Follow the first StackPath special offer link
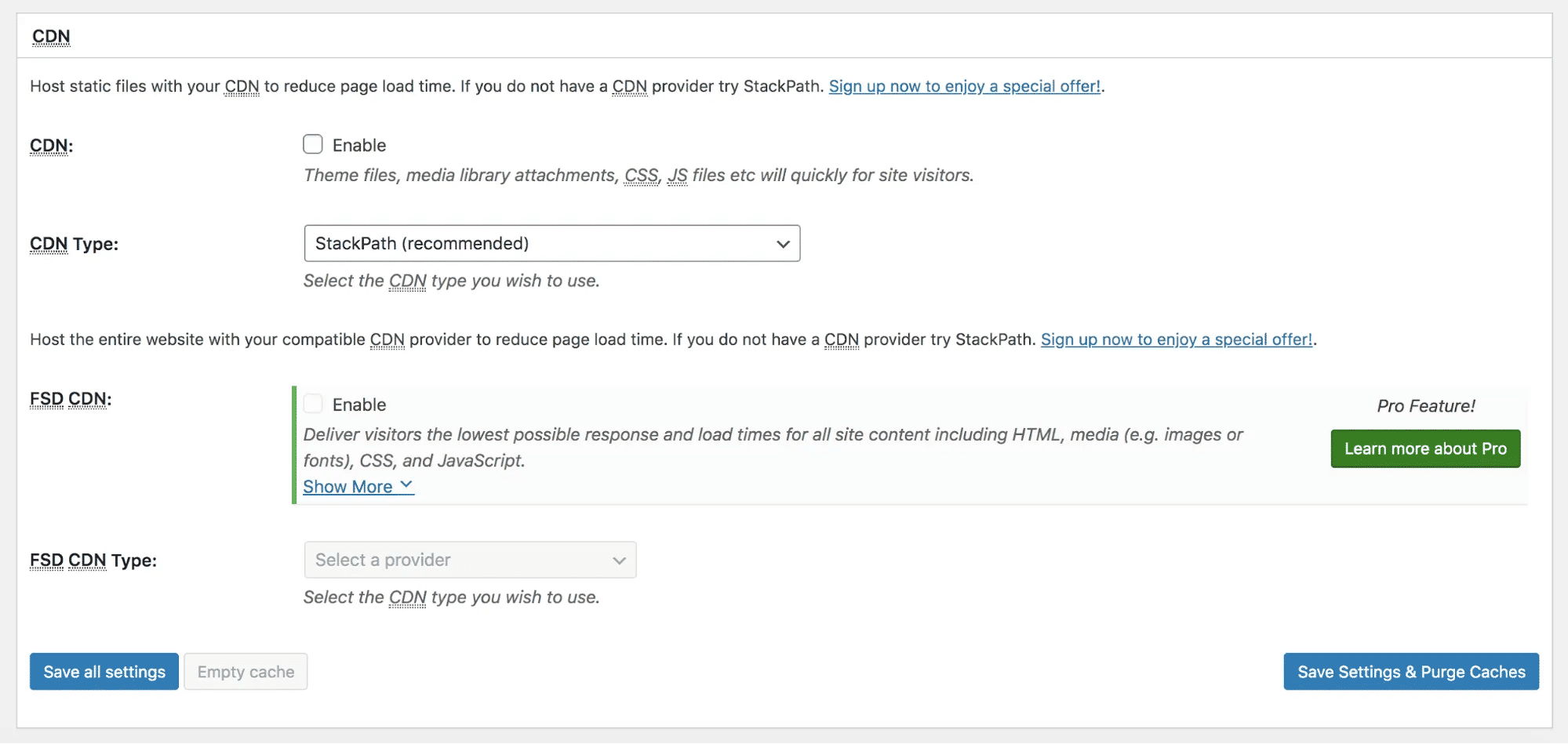This screenshot has width=1568, height=744. (x=965, y=86)
